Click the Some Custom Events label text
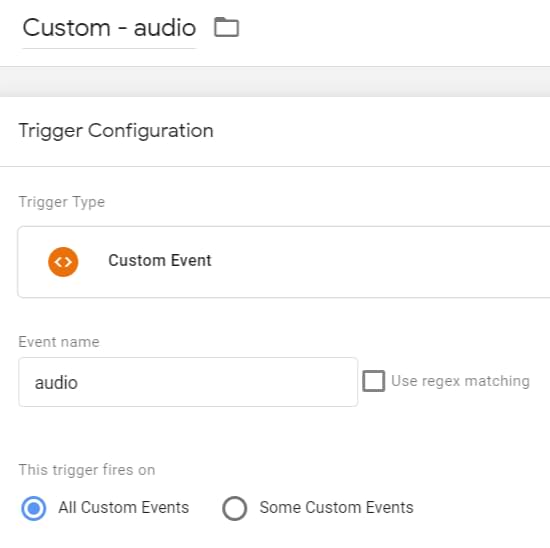 (x=336, y=508)
